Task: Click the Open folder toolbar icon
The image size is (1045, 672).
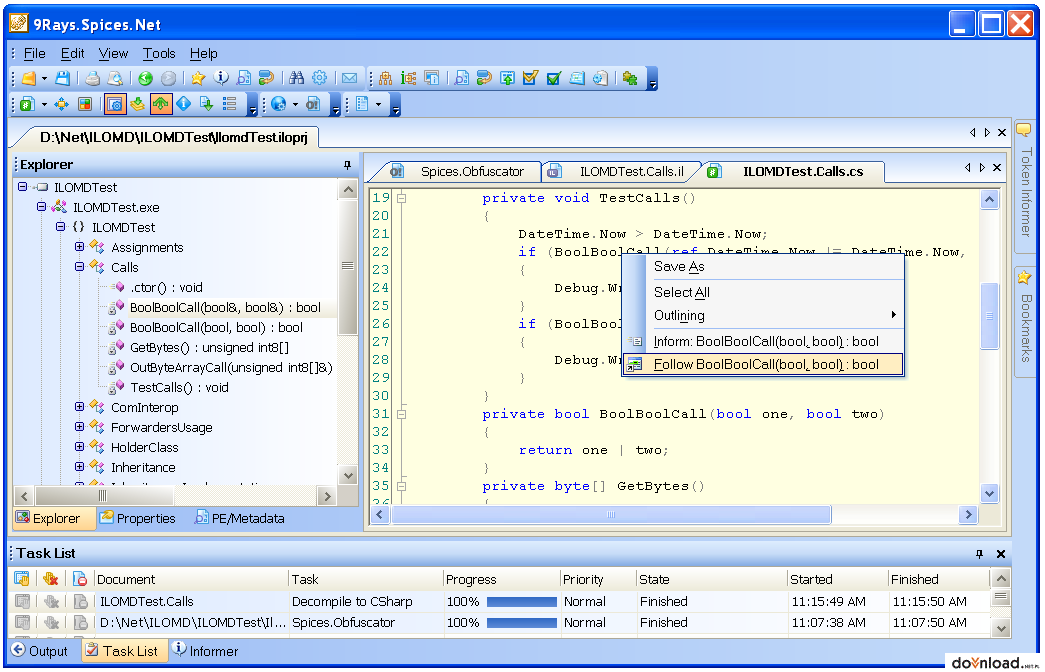Action: (28, 79)
